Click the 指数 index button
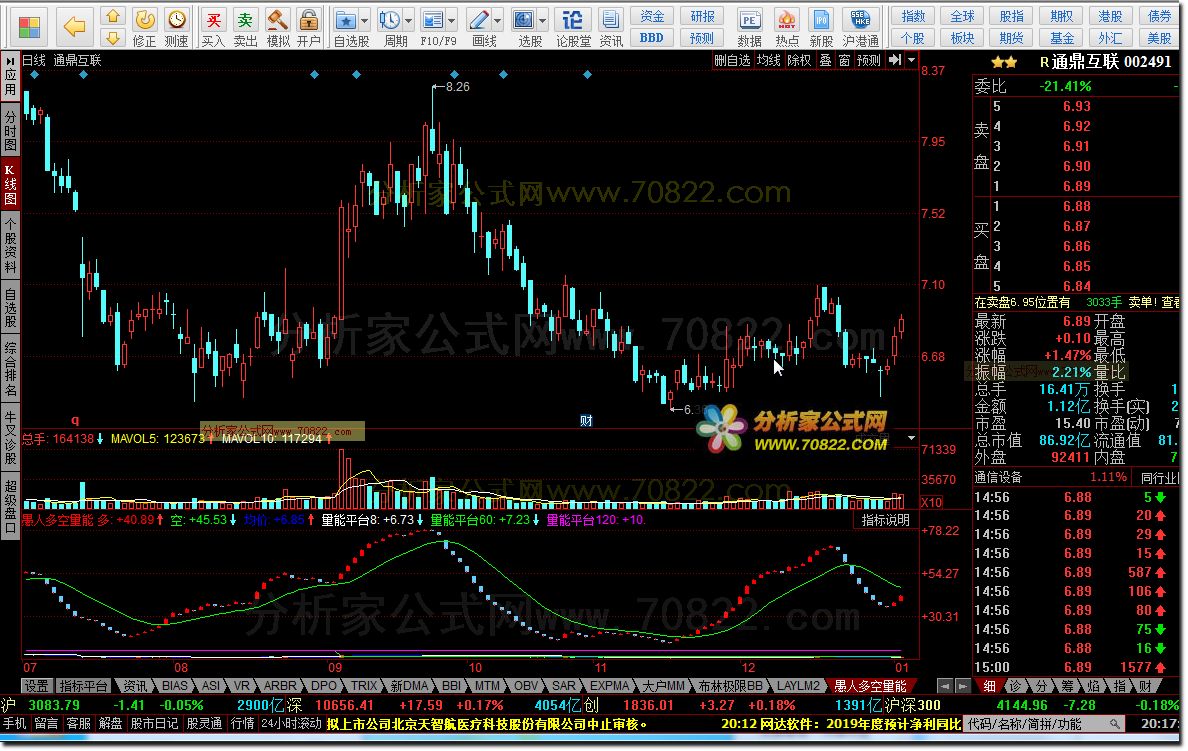 tap(913, 16)
